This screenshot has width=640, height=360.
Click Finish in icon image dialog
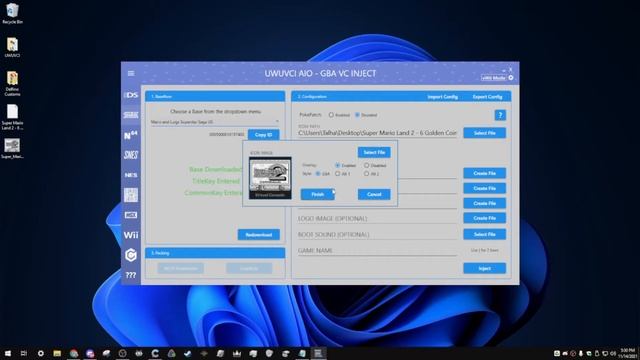(318, 194)
